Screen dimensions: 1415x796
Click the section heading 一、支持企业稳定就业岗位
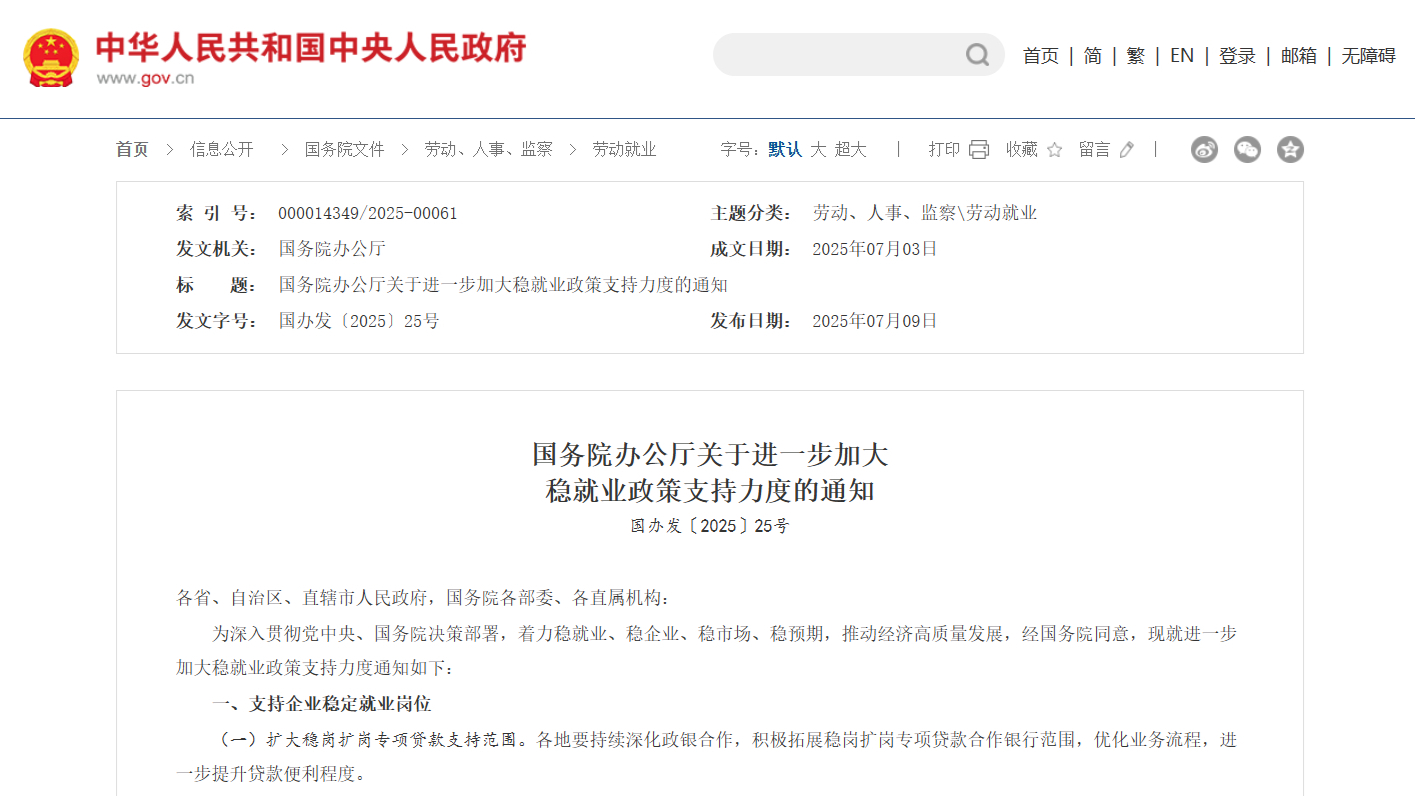(322, 704)
